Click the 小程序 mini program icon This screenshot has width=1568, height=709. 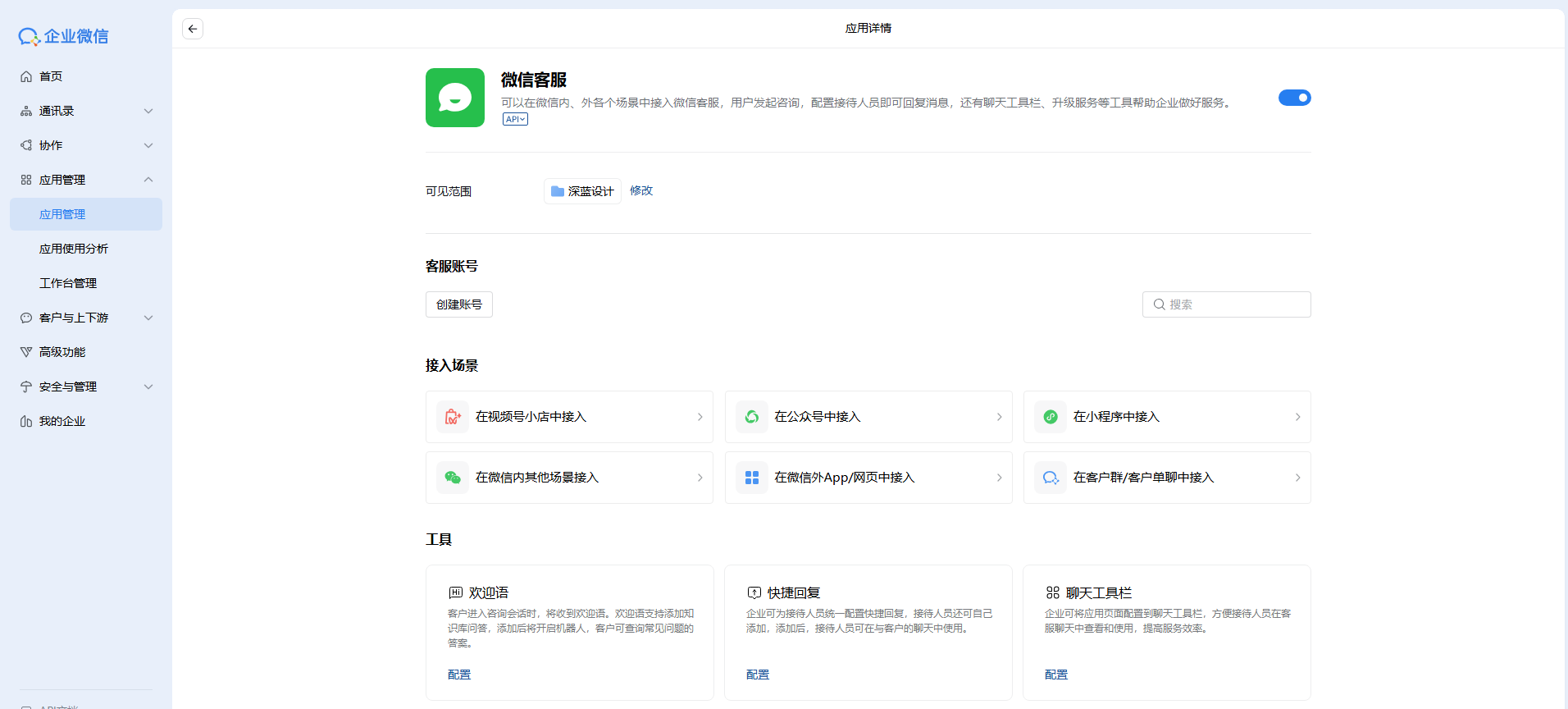click(1051, 417)
